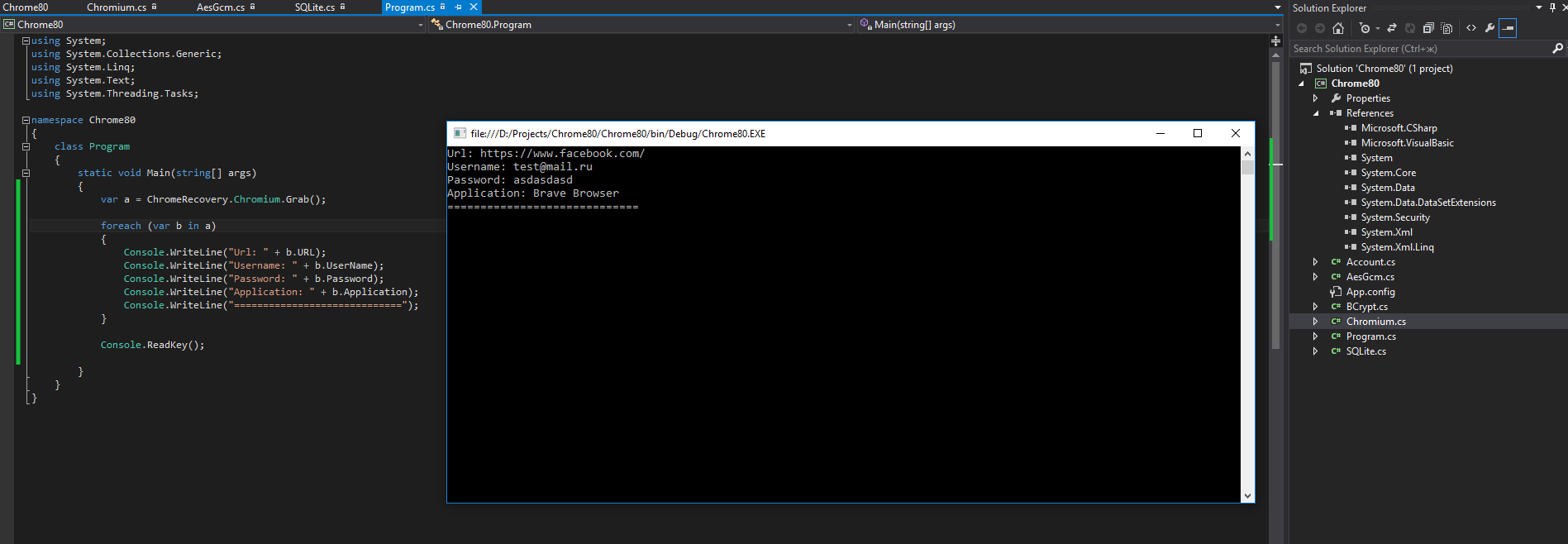
Task: Collapse the using directives block
Action: [26, 41]
